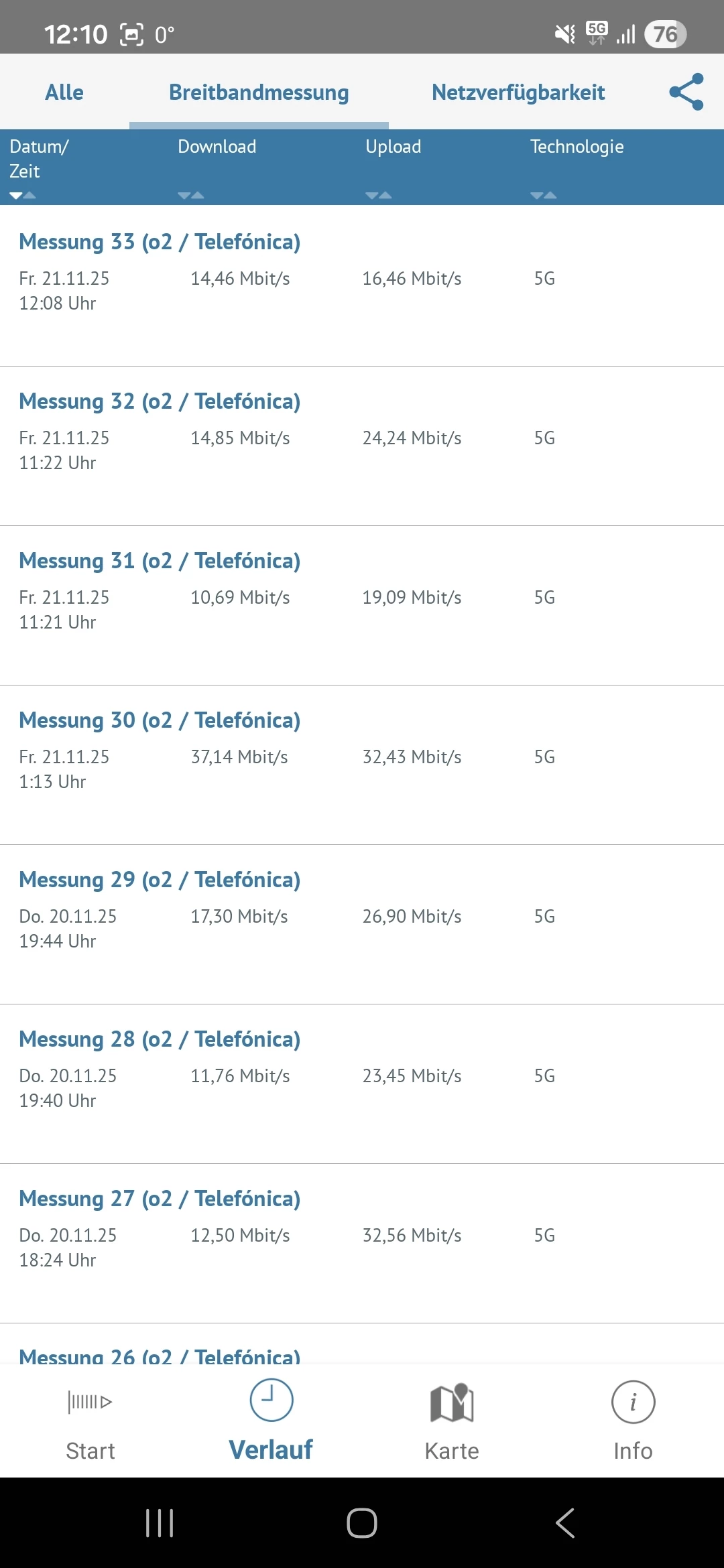Tap the share icon in the top bar
The width and height of the screenshot is (724, 1568).
click(x=686, y=92)
